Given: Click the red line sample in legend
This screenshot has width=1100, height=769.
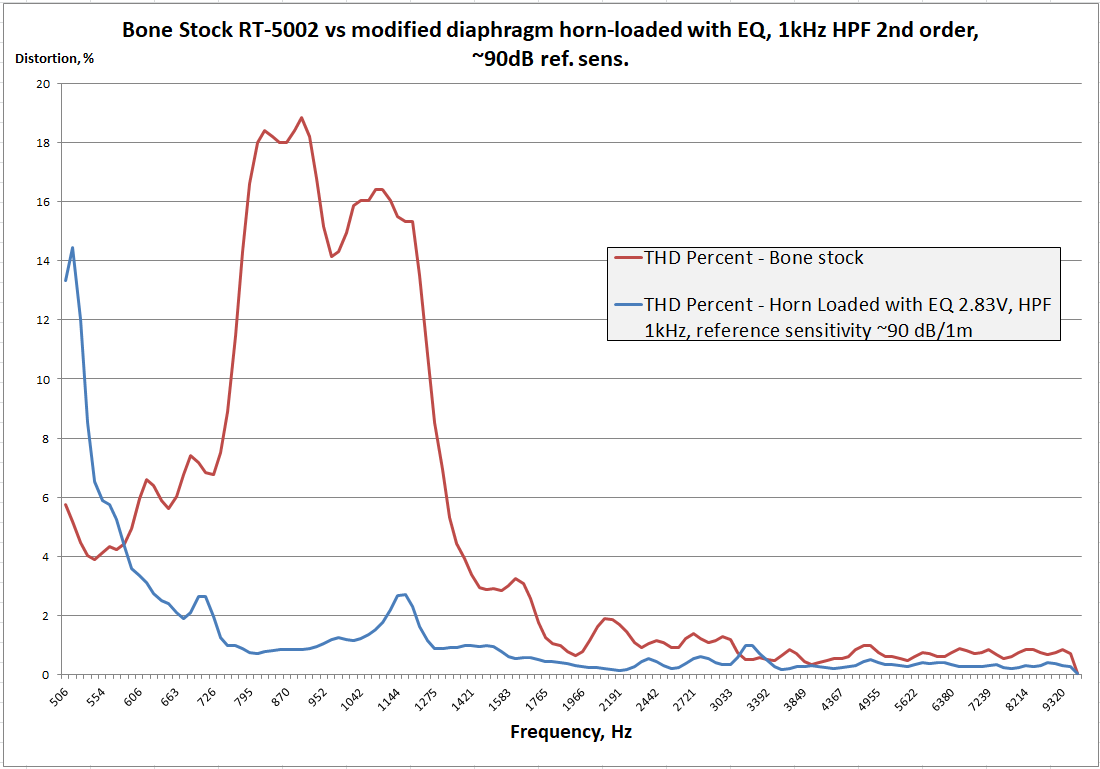Looking at the screenshot, I should click(x=626, y=258).
